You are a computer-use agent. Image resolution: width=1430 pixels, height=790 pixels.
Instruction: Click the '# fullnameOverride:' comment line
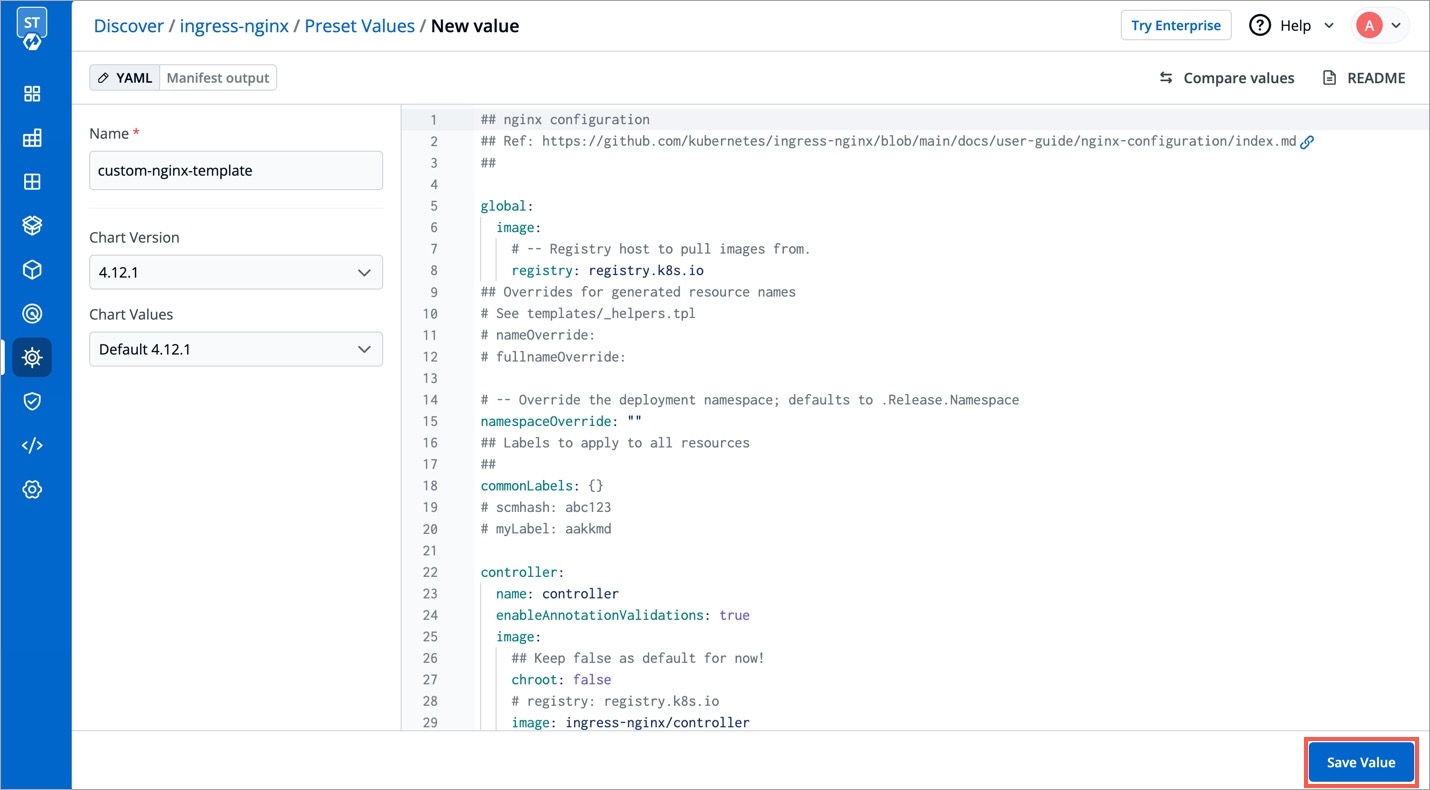553,356
